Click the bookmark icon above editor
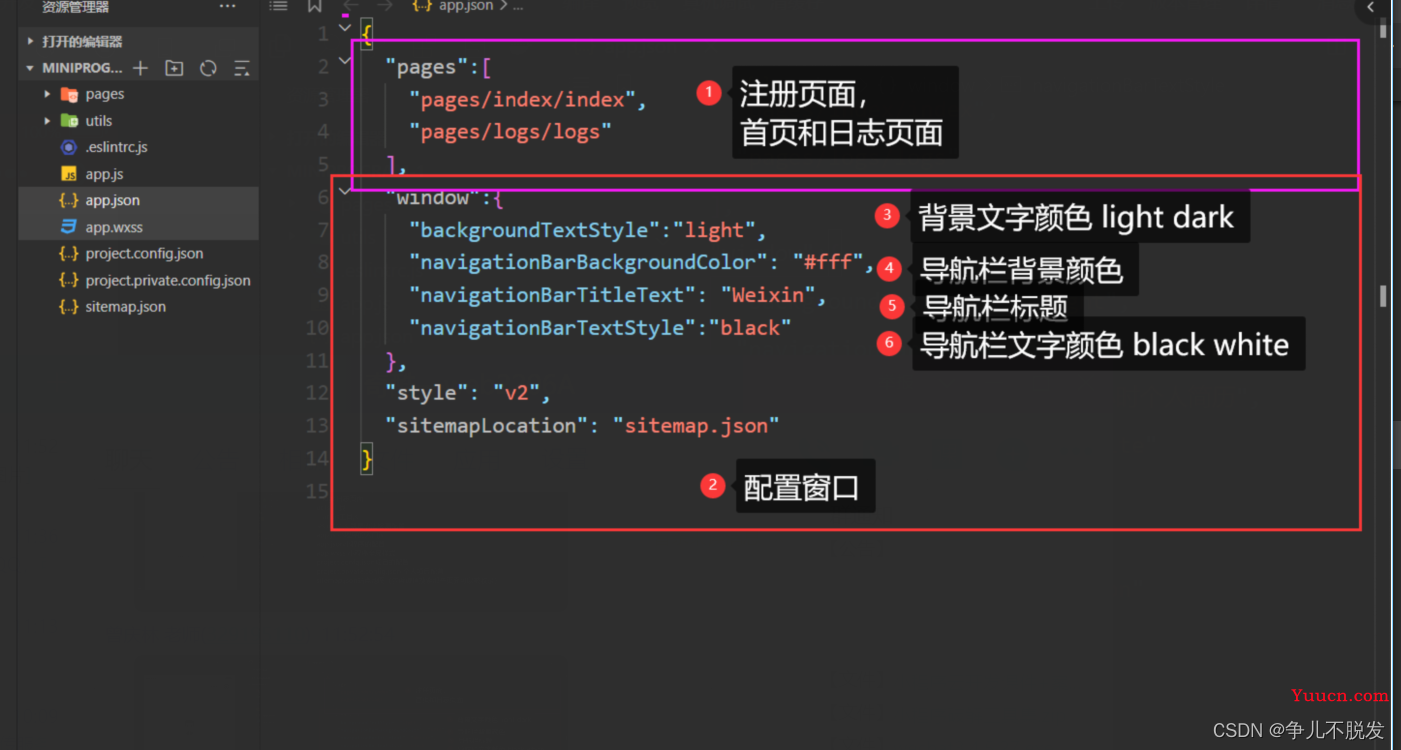The image size is (1401, 750). 314,6
